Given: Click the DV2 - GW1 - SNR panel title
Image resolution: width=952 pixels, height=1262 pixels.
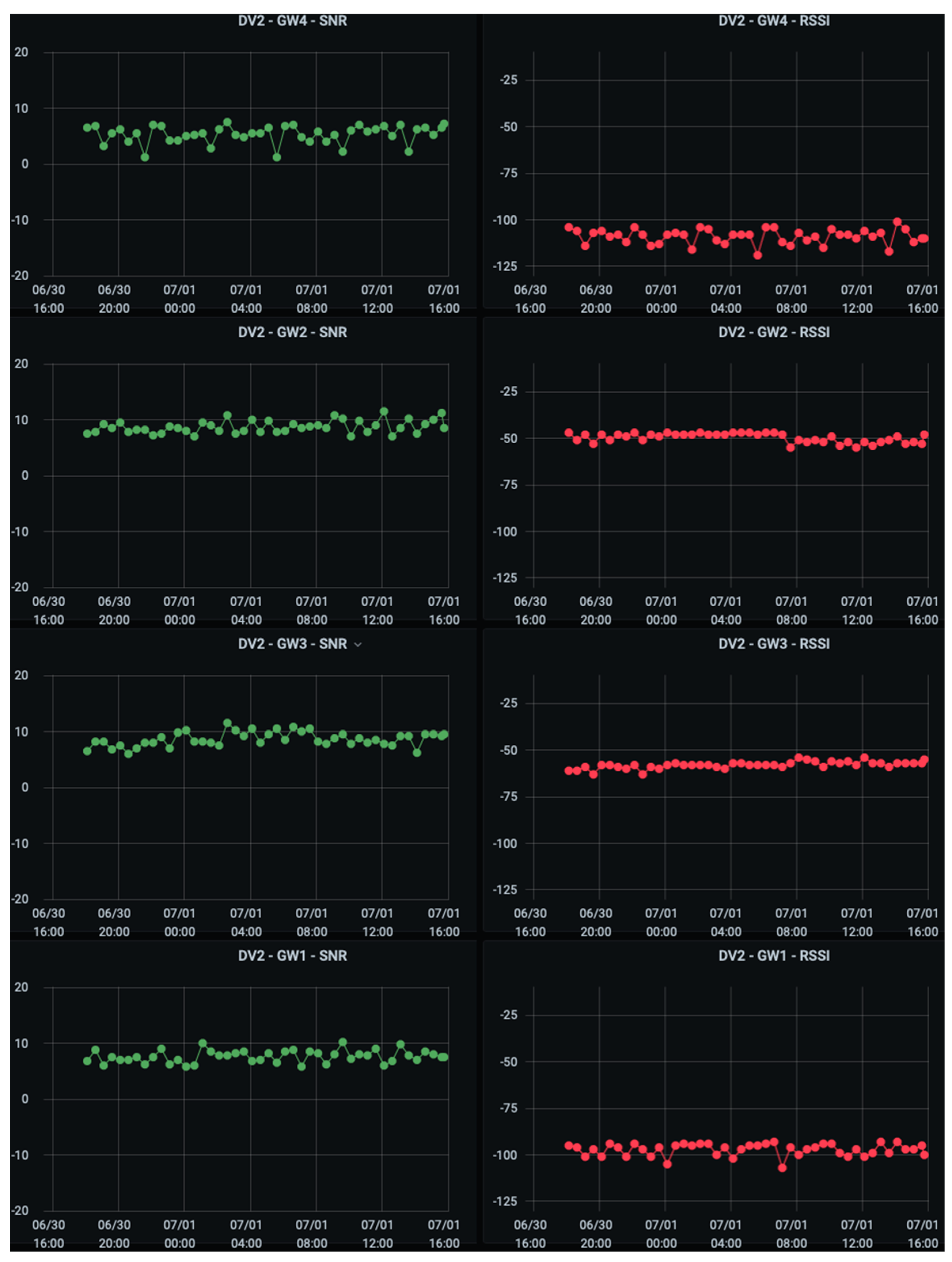Looking at the screenshot, I should click(x=292, y=956).
